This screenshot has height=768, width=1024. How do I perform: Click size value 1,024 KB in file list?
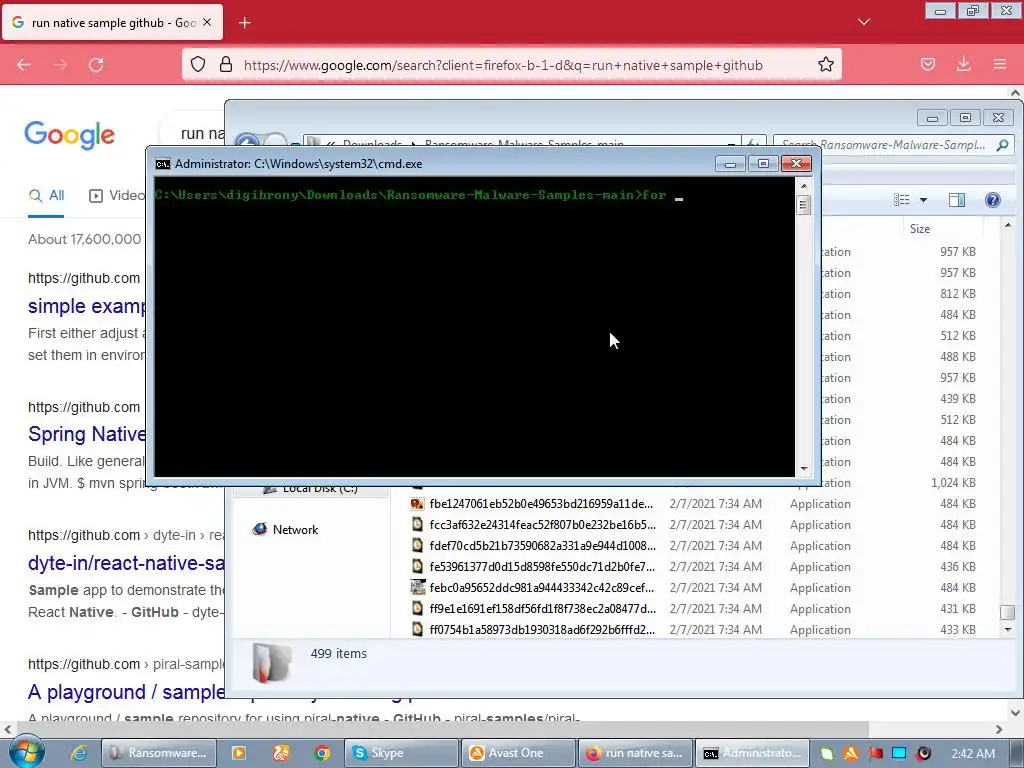[953, 483]
